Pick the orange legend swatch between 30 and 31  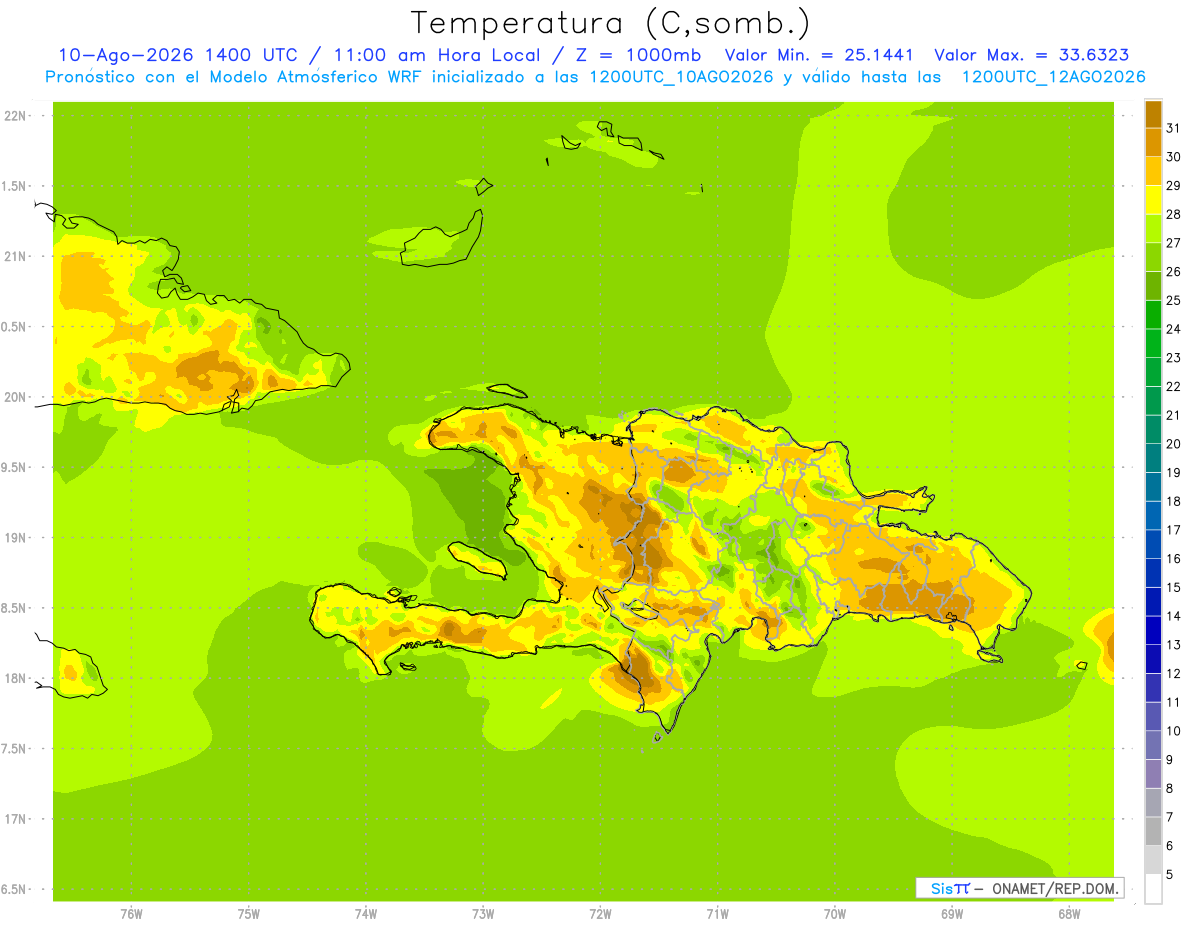1153,142
